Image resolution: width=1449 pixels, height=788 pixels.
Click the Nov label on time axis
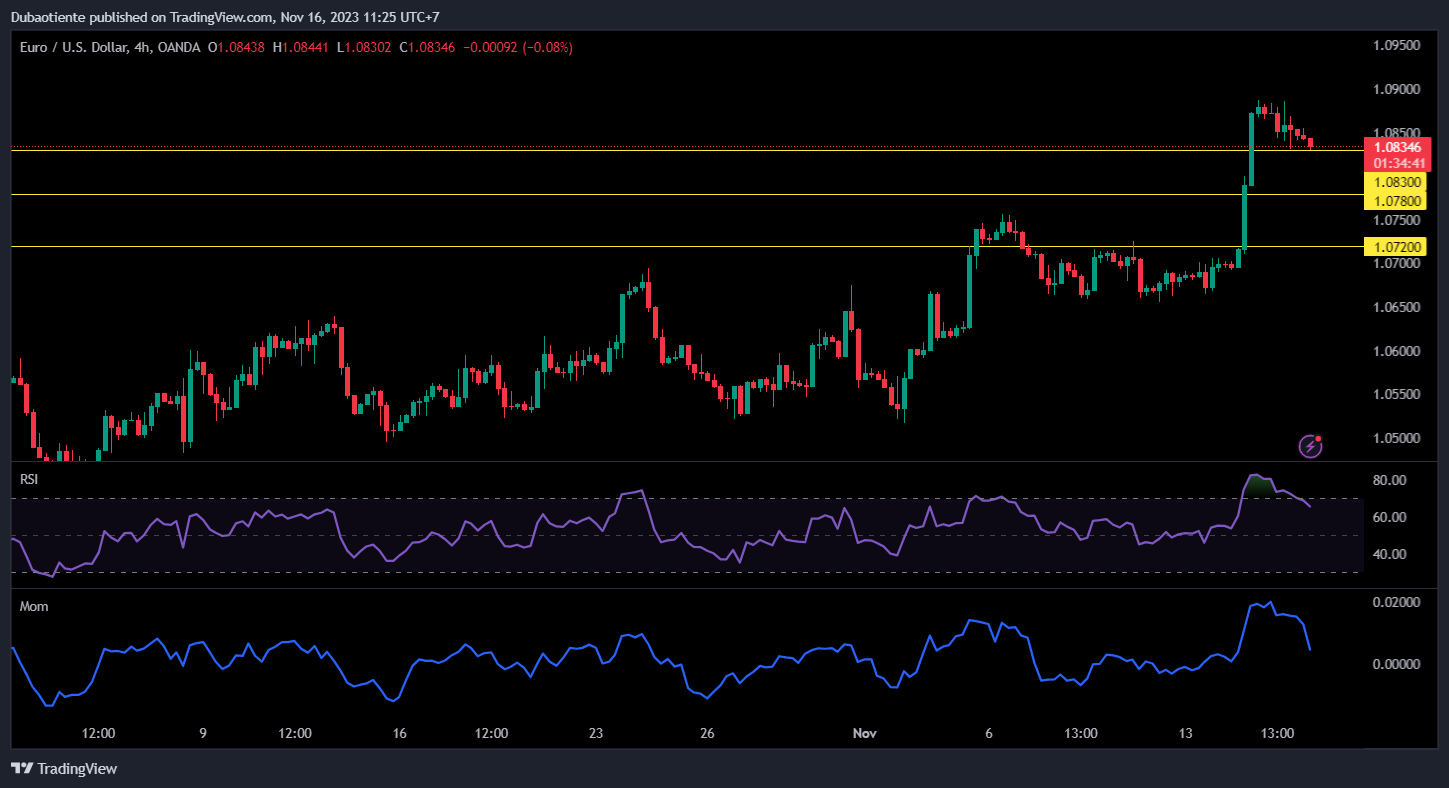coord(865,734)
